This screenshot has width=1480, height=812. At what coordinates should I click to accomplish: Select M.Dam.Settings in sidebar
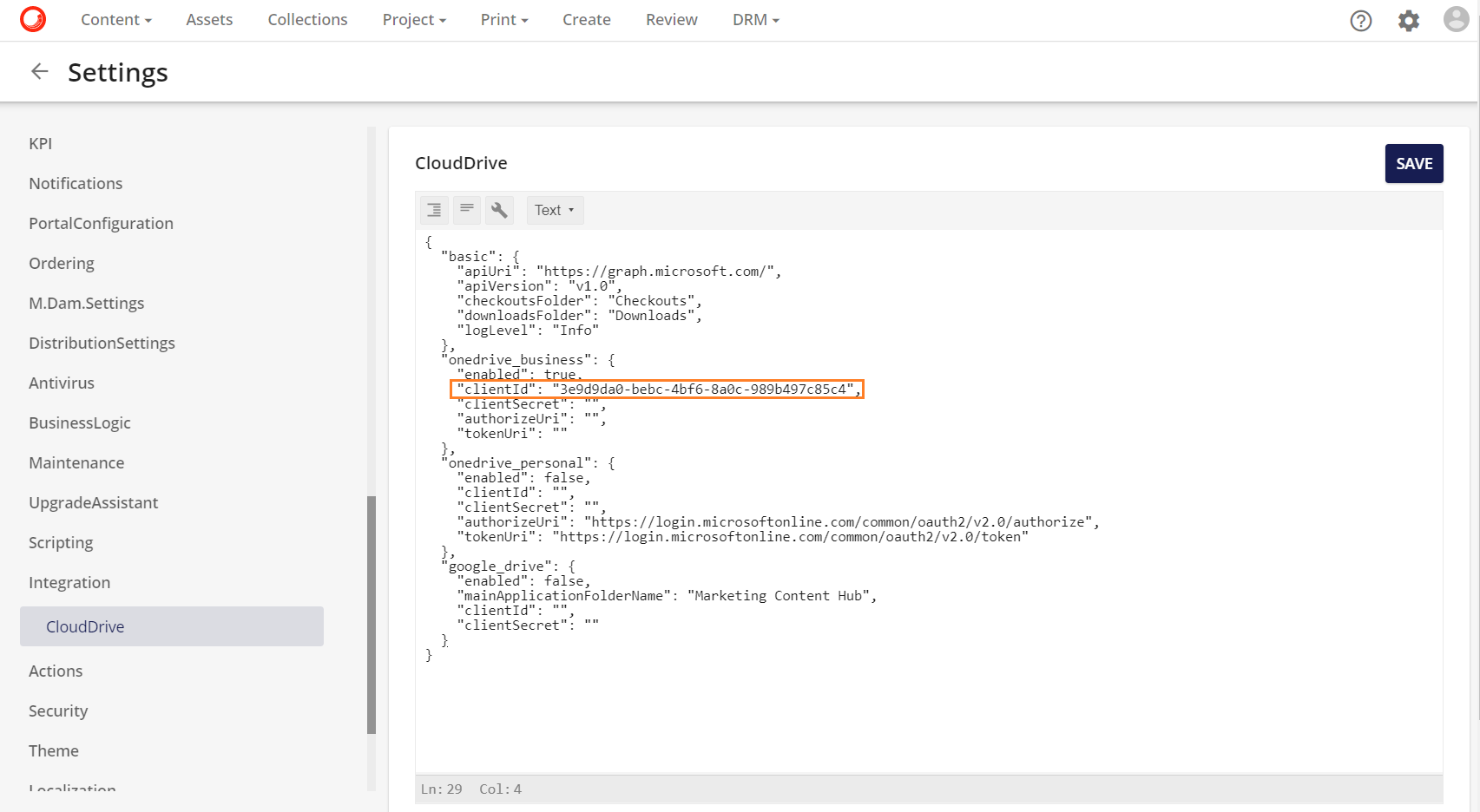pyautogui.click(x=87, y=303)
